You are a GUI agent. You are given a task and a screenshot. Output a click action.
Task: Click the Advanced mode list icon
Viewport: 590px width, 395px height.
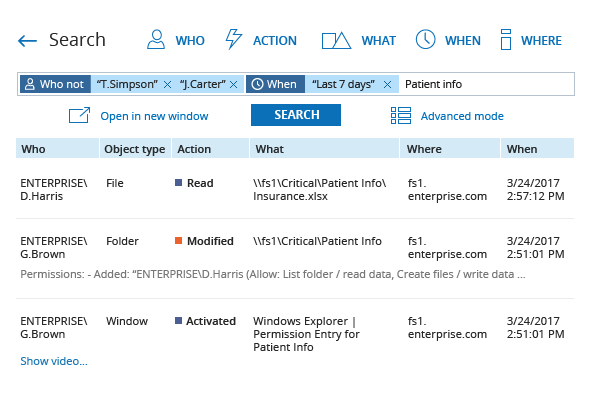coord(401,115)
